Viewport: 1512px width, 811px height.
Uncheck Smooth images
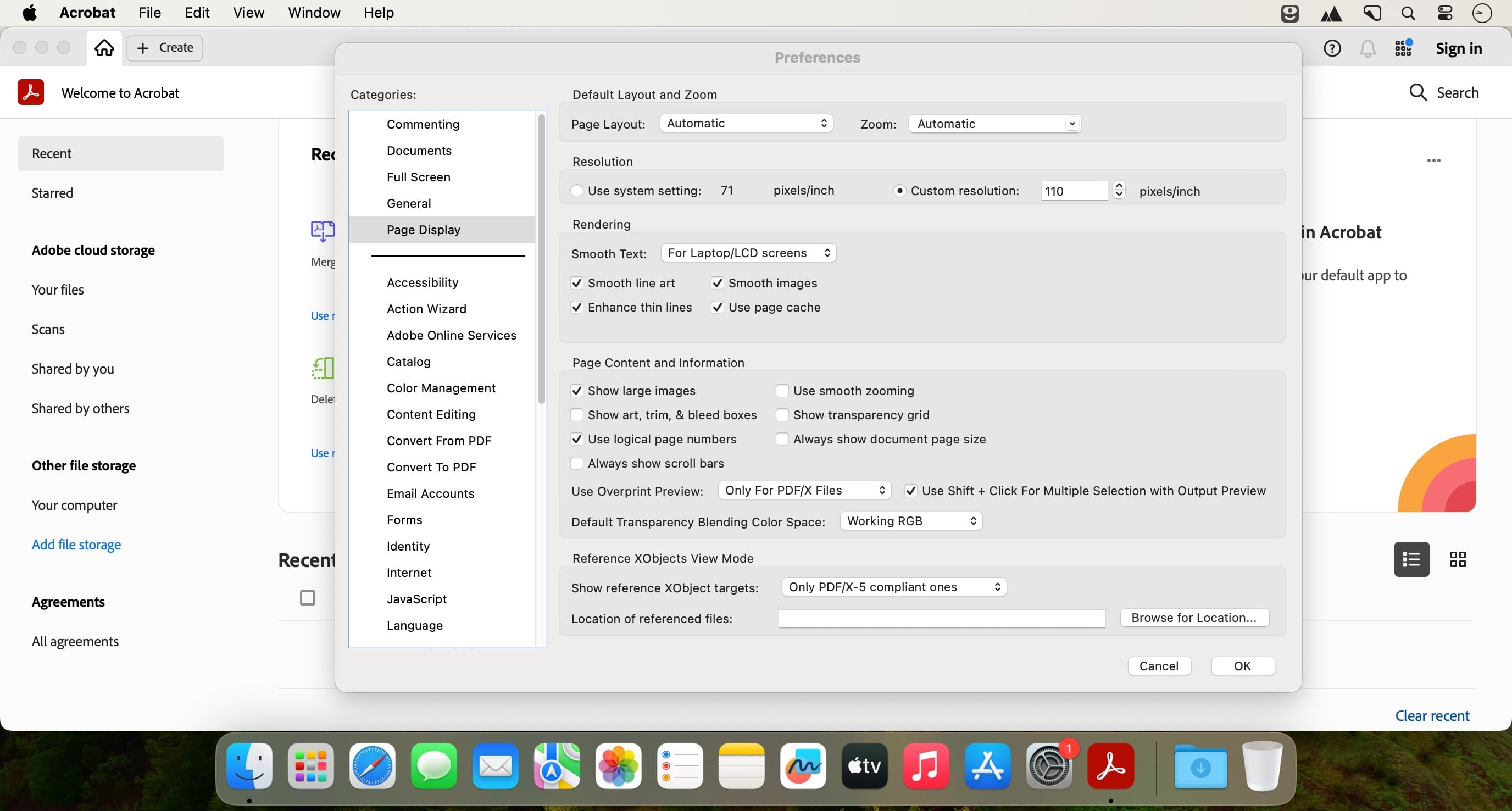click(x=717, y=283)
